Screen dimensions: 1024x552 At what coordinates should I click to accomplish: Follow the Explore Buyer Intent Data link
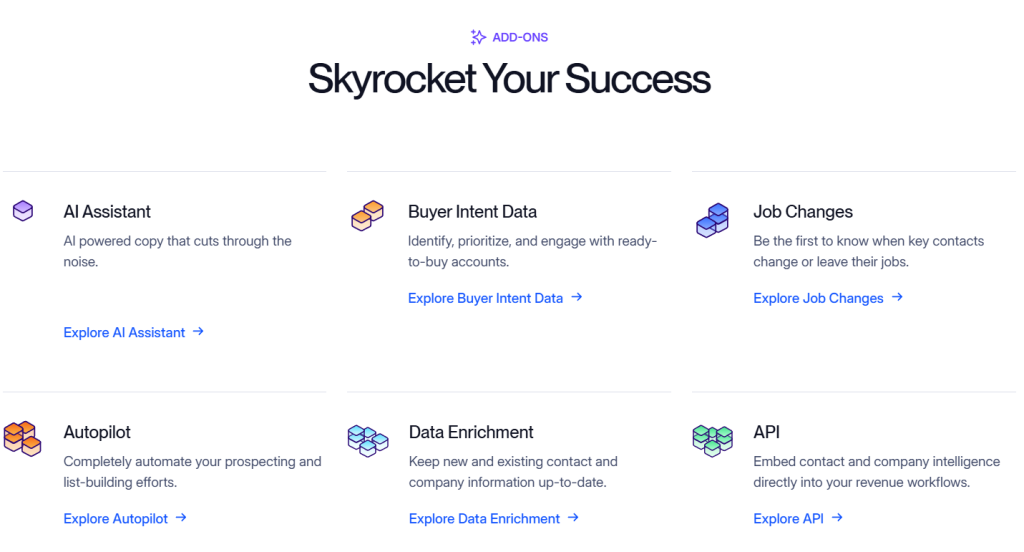[x=485, y=298]
